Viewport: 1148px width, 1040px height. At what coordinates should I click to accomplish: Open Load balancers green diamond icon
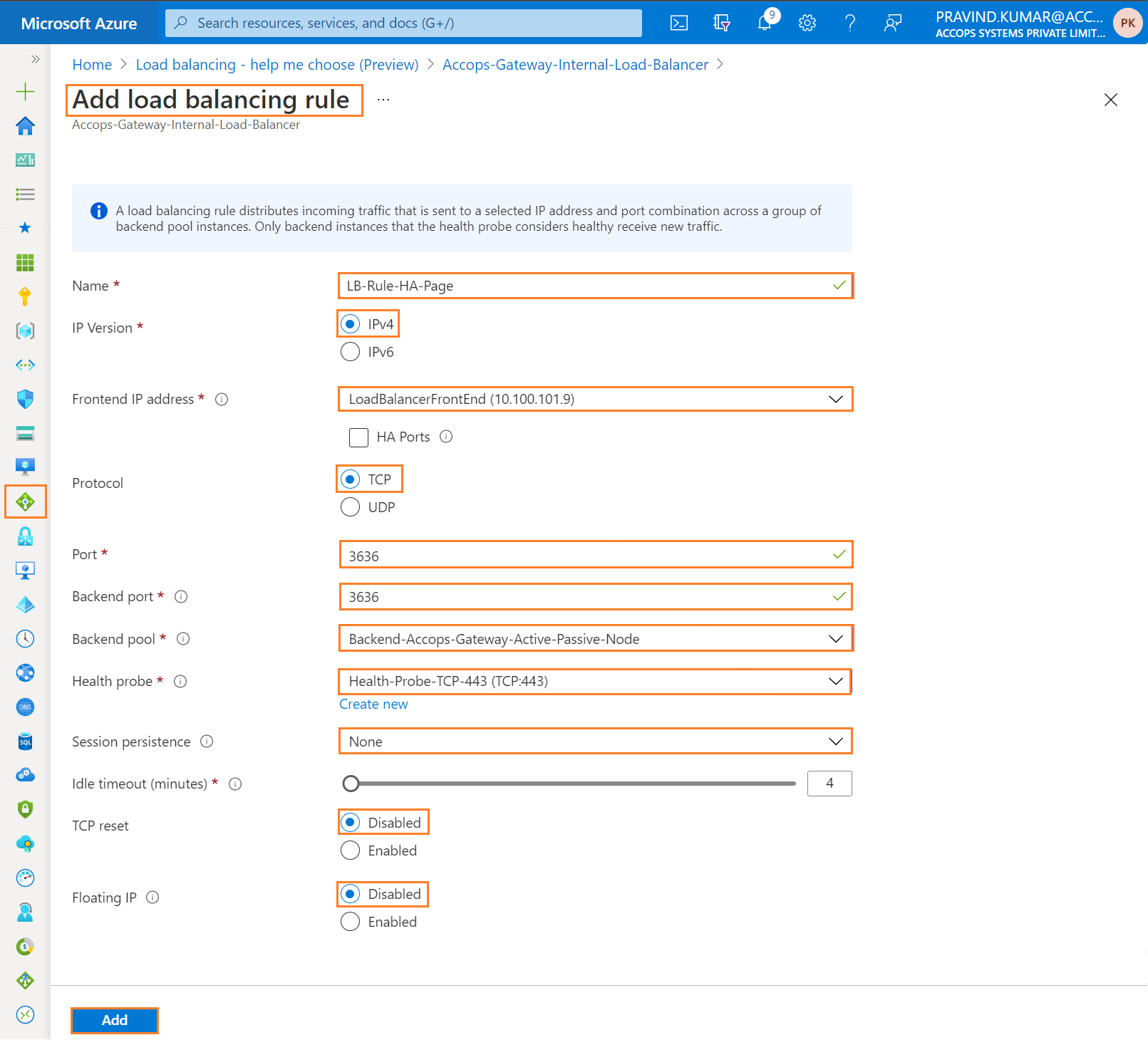[25, 502]
